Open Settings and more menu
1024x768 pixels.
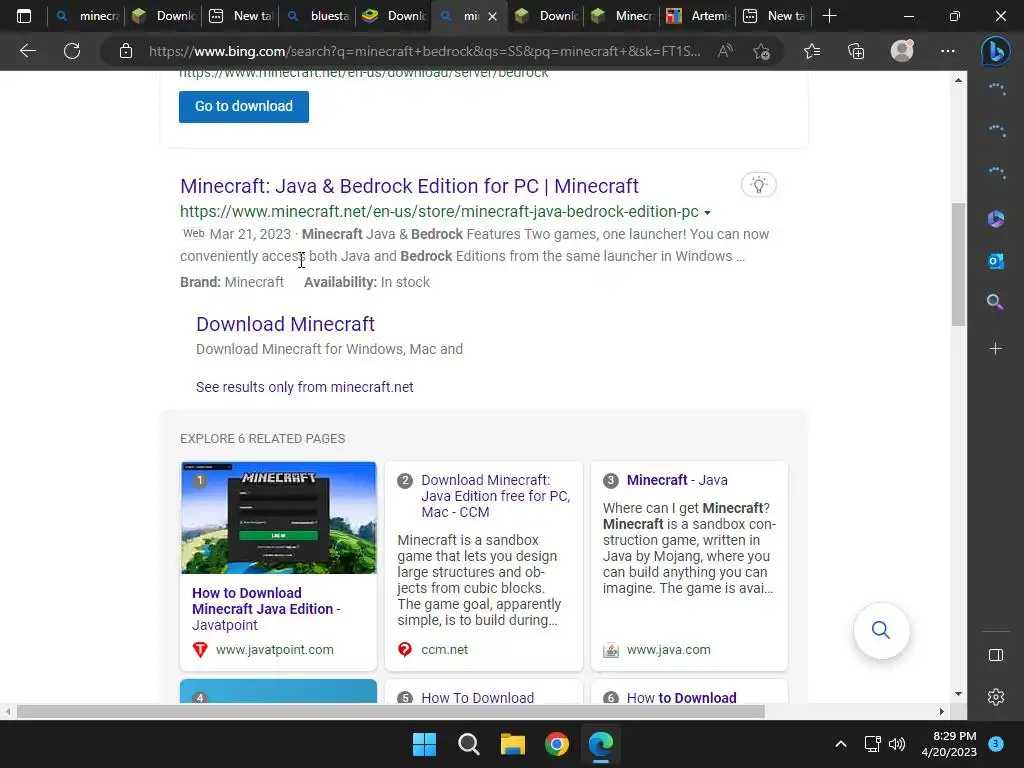click(x=948, y=51)
